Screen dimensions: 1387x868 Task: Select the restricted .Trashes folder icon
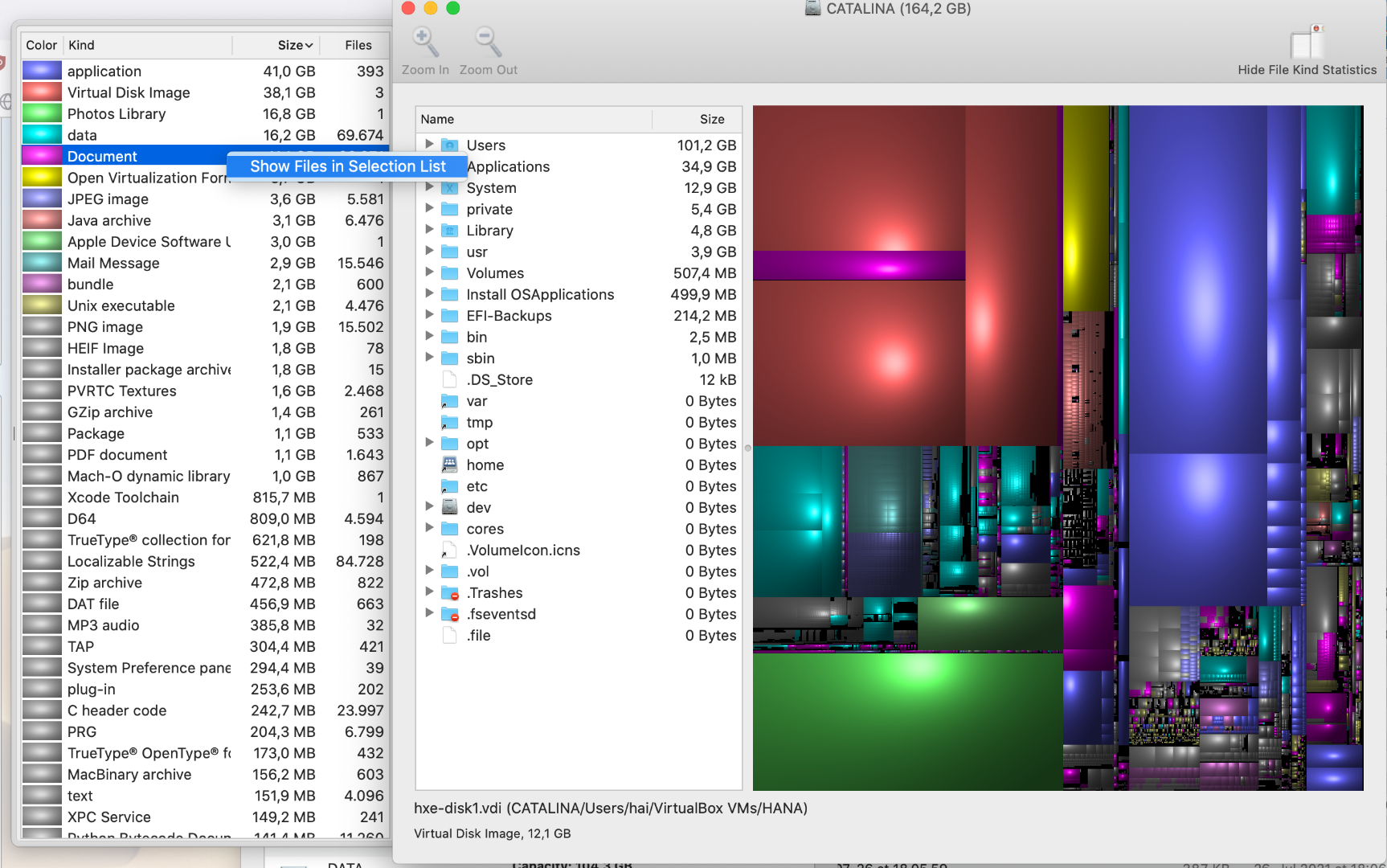[x=450, y=593]
